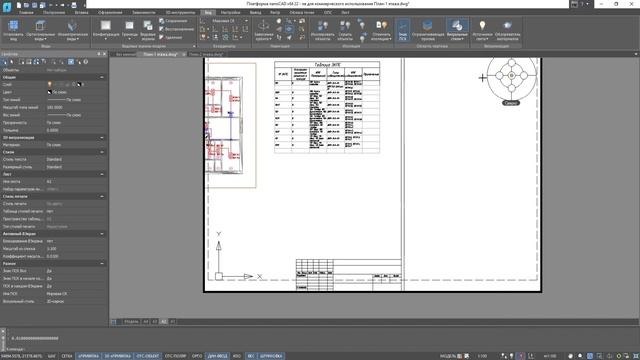Screen dimensions: 640x360
Task: Toggle the 'Знак ПСК' button
Action: (403, 30)
